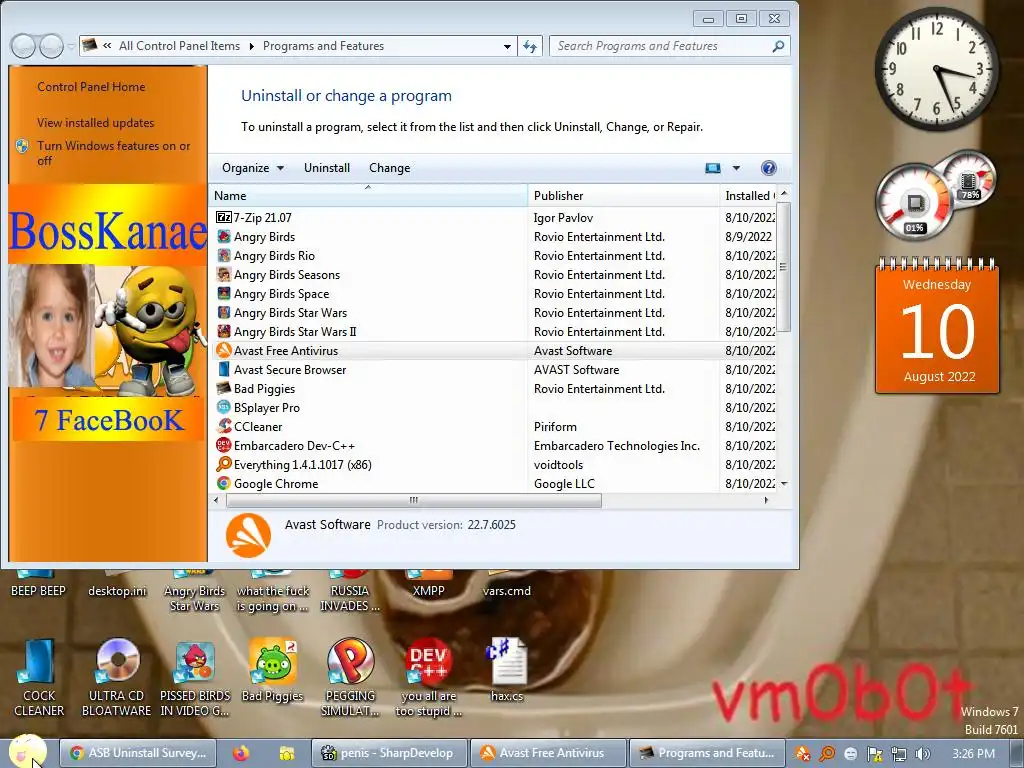Click the Angry Birds Seasons icon

(223, 274)
